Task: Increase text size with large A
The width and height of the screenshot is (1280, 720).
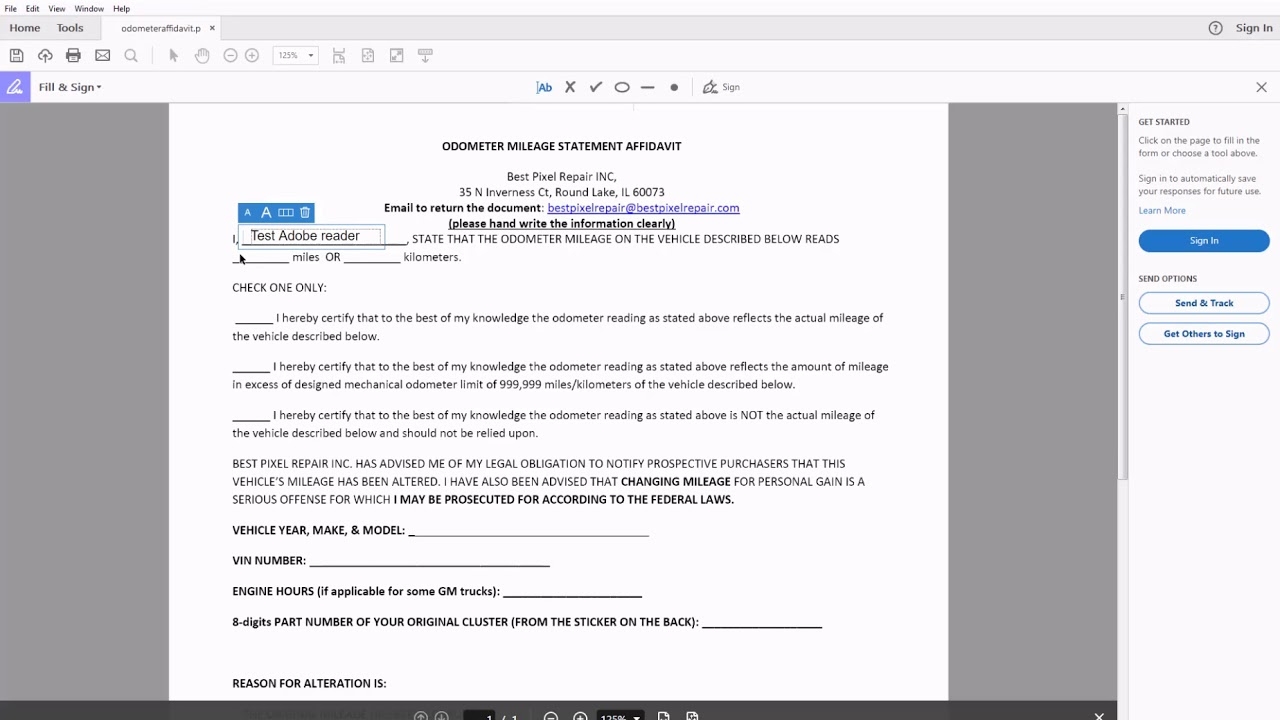Action: pos(266,212)
